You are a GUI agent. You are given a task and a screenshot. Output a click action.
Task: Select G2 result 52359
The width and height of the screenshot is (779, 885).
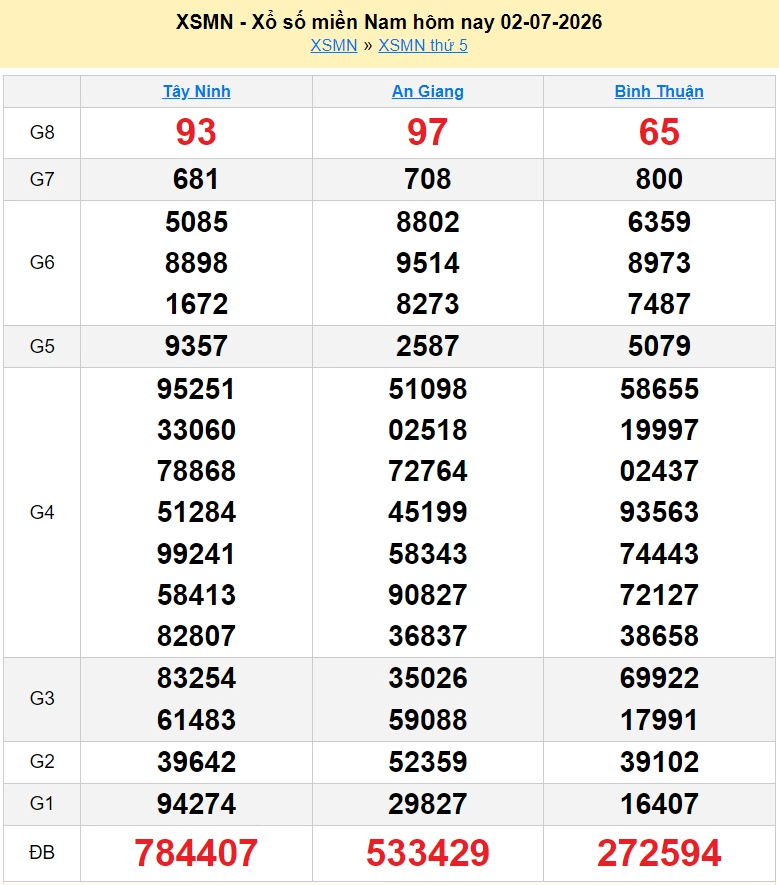(428, 762)
